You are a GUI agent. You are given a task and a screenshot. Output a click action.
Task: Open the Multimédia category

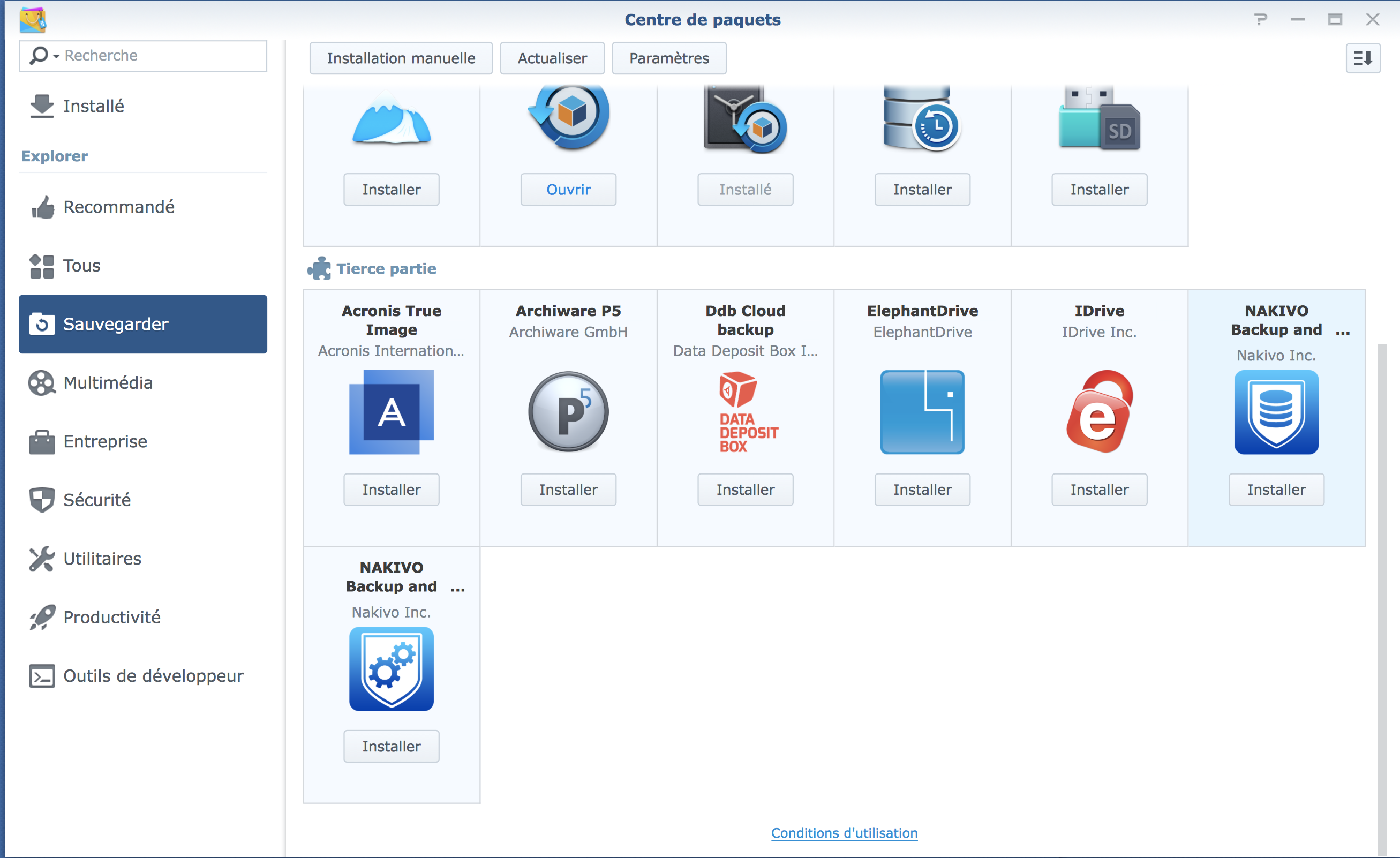tap(142, 382)
